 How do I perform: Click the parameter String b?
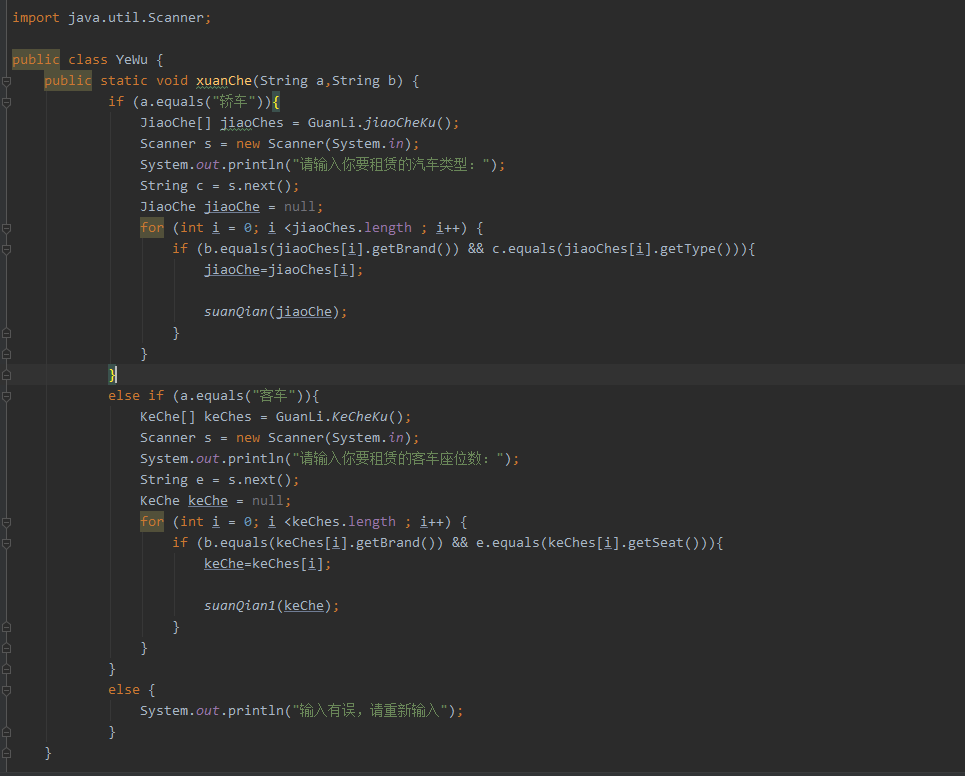[x=364, y=81]
